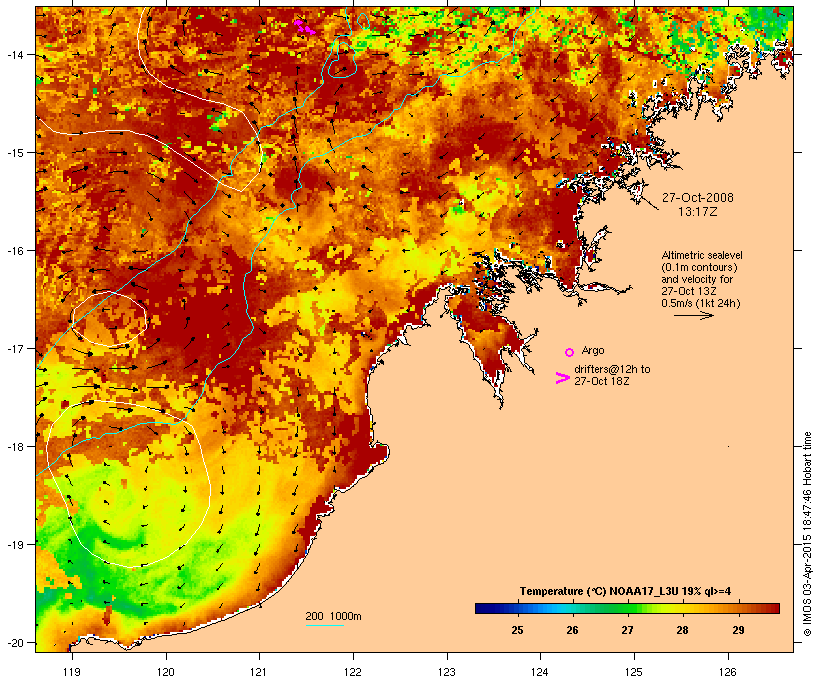Screen dimensions: 820x680
Task: Click the magenta drifter track near top
Action: click(x=304, y=27)
